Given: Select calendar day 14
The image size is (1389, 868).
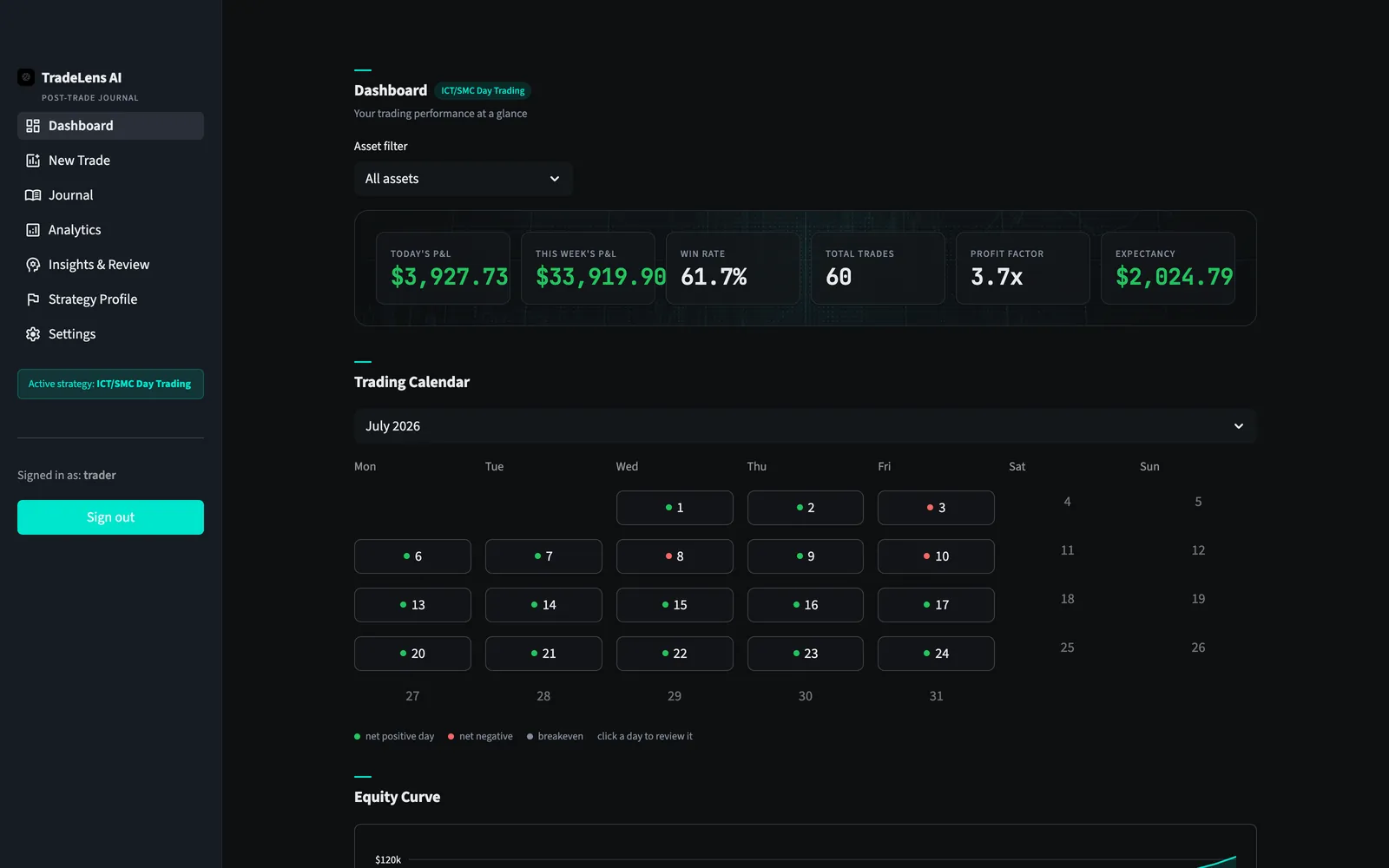Looking at the screenshot, I should 543,605.
